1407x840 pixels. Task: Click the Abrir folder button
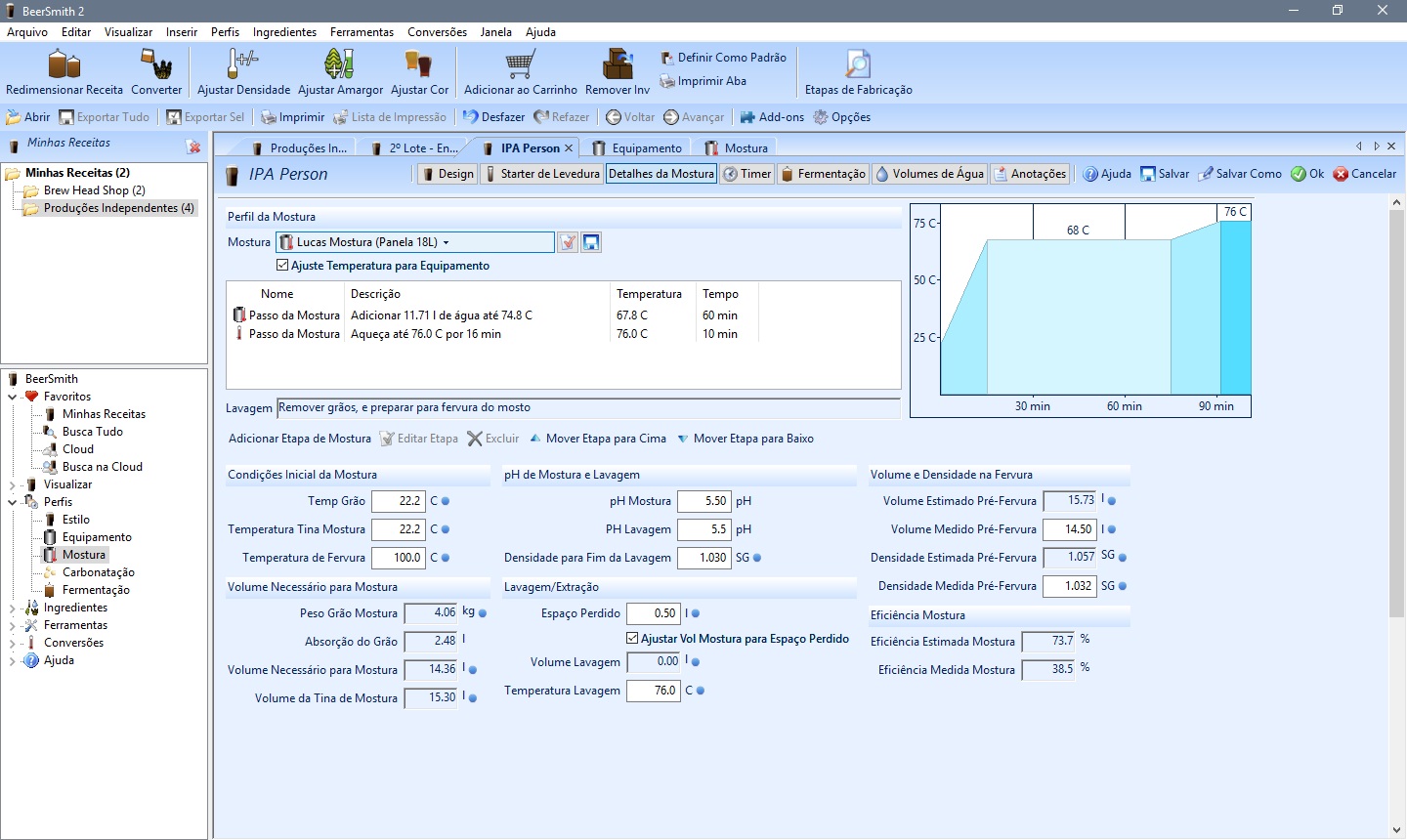(28, 117)
